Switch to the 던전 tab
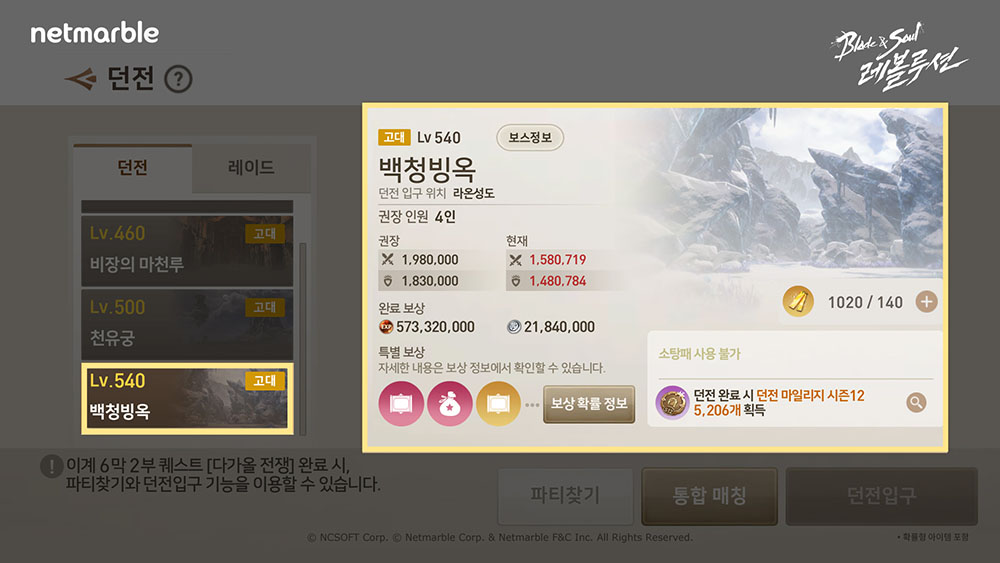Screen dimensions: 1000x563 click(x=133, y=168)
